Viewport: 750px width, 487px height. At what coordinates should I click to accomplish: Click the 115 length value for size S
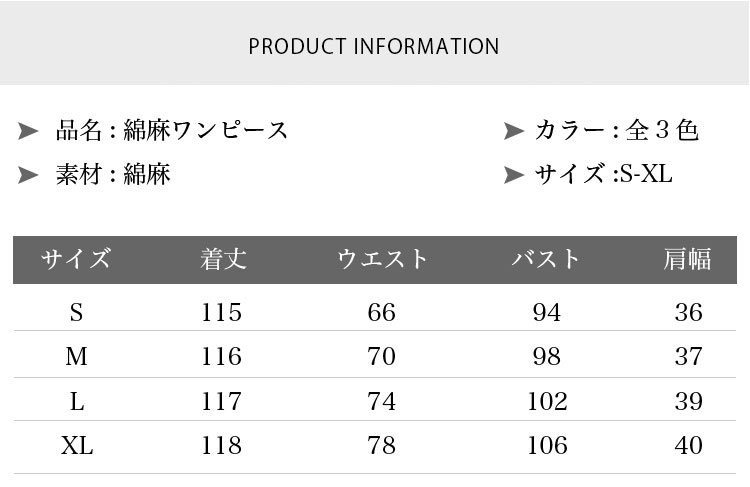[x=221, y=312]
